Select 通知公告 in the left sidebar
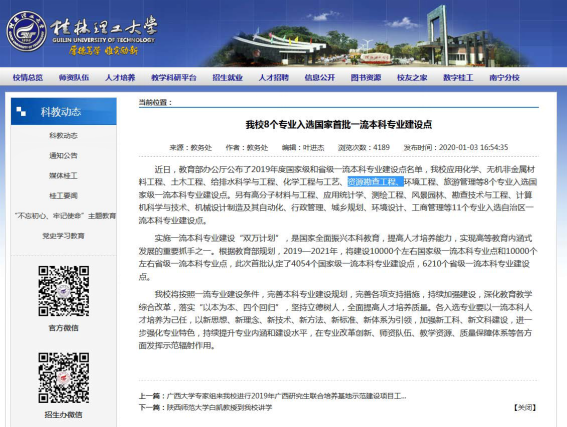 coord(63,155)
